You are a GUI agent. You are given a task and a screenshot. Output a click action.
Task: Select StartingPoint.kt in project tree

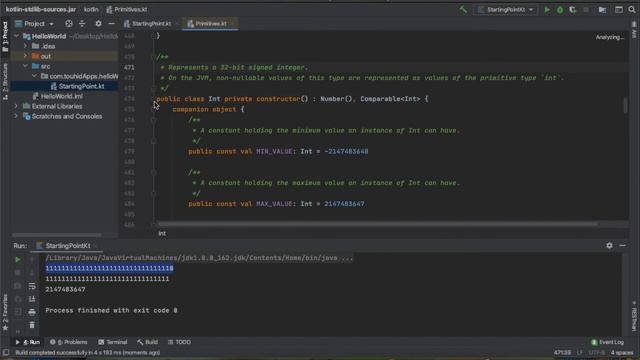pyautogui.click(x=81, y=86)
